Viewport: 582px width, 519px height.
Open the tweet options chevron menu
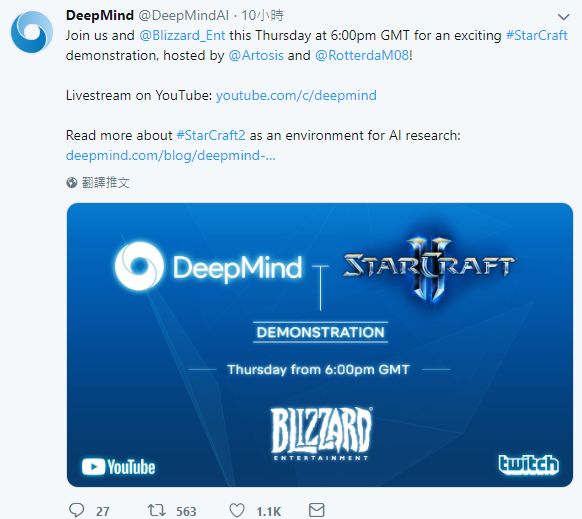(563, 17)
